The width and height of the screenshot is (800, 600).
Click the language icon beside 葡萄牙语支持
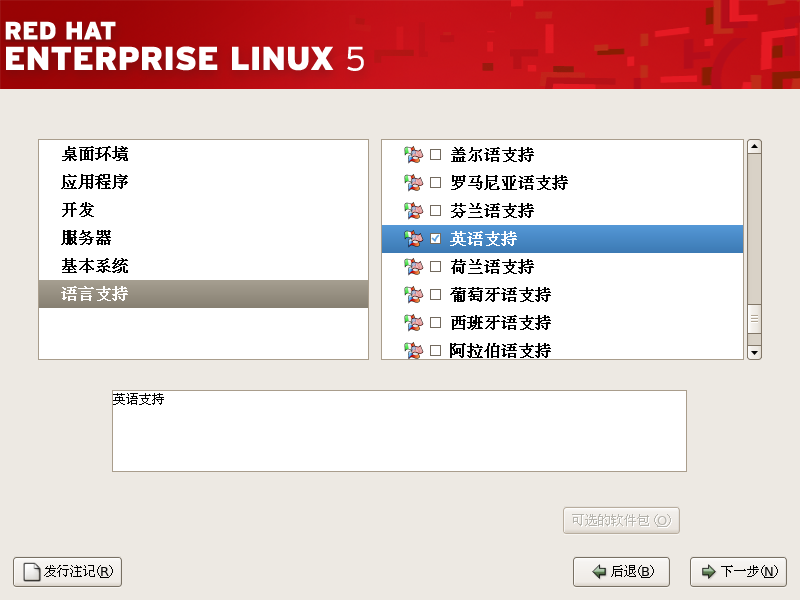413,294
